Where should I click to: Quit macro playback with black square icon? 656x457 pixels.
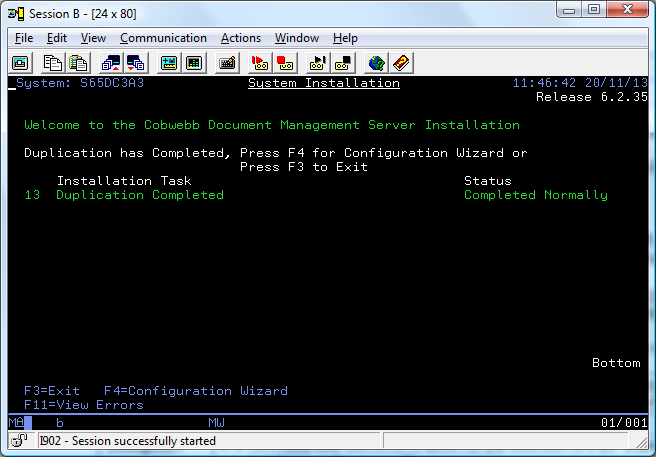click(x=343, y=63)
